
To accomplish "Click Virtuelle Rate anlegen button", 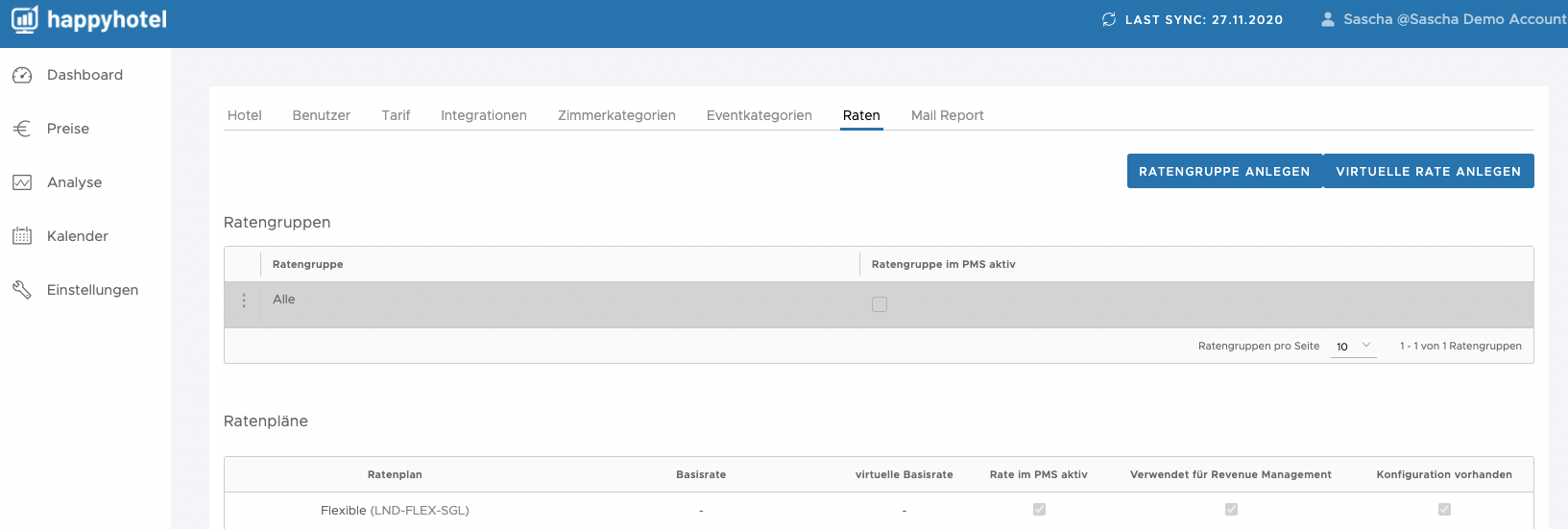I will (1429, 171).
